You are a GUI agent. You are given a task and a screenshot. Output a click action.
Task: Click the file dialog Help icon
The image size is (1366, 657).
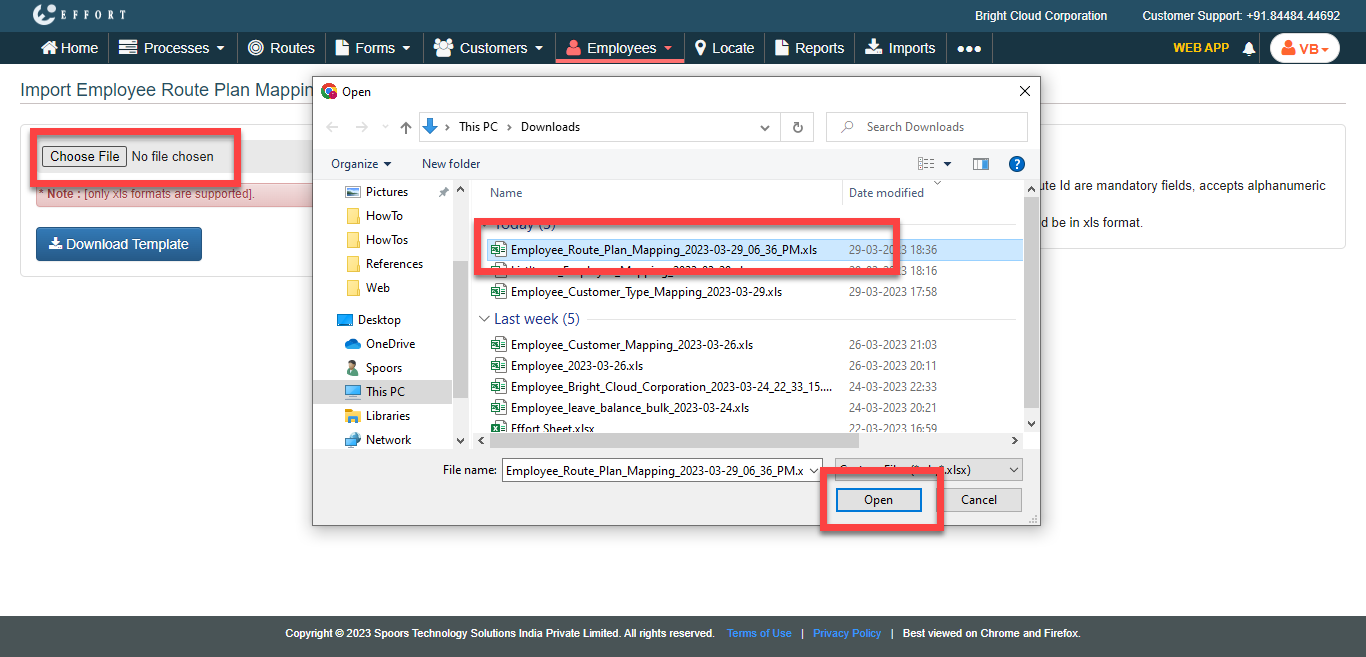point(1016,164)
